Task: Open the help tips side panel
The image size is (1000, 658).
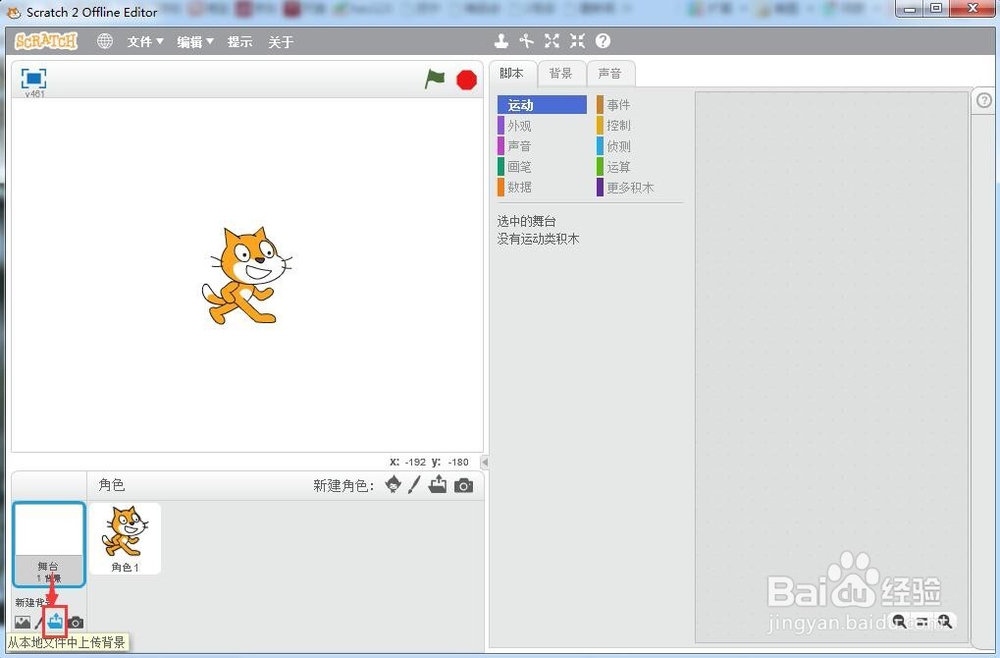Action: click(984, 101)
